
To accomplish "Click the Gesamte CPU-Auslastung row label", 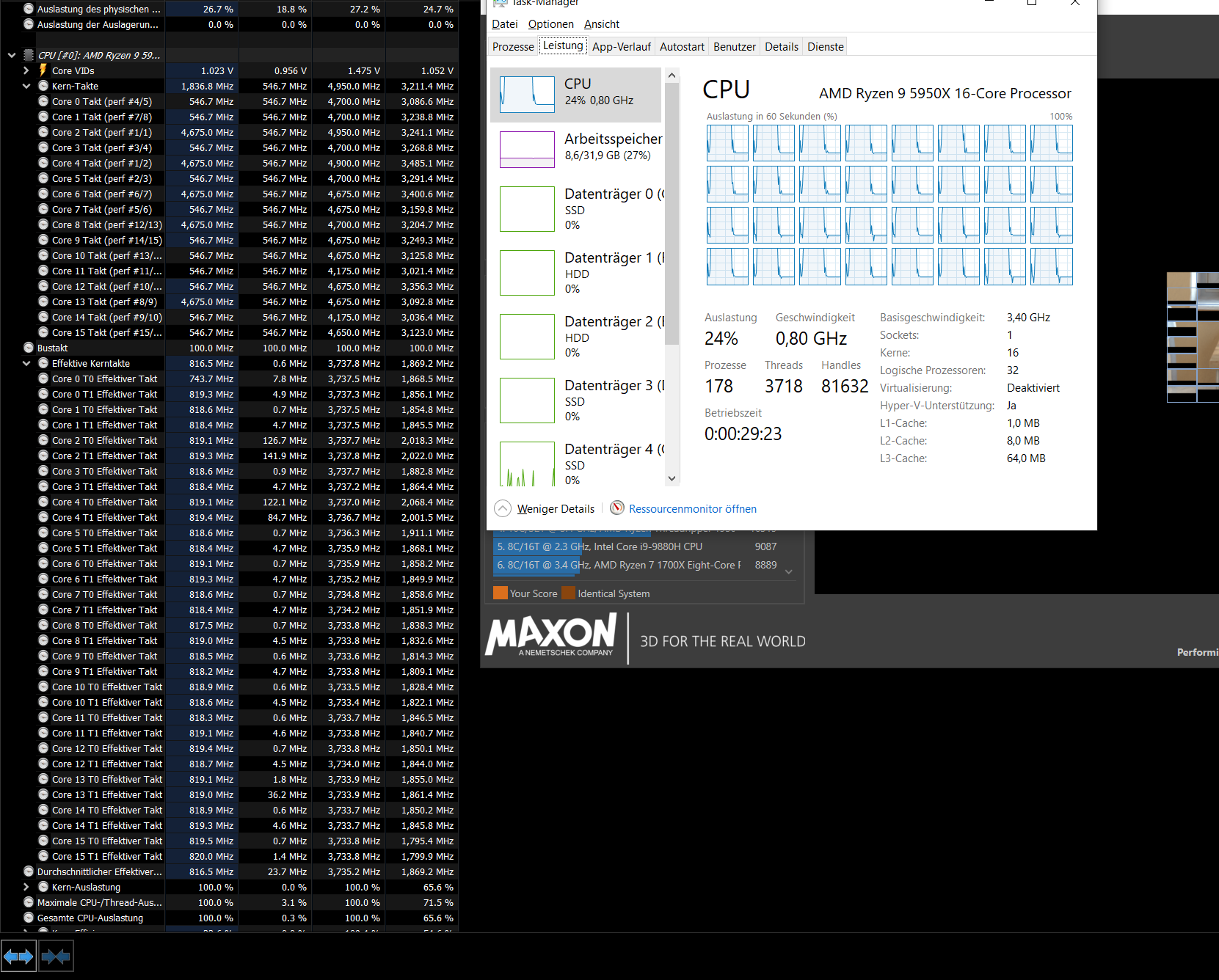I will click(90, 918).
